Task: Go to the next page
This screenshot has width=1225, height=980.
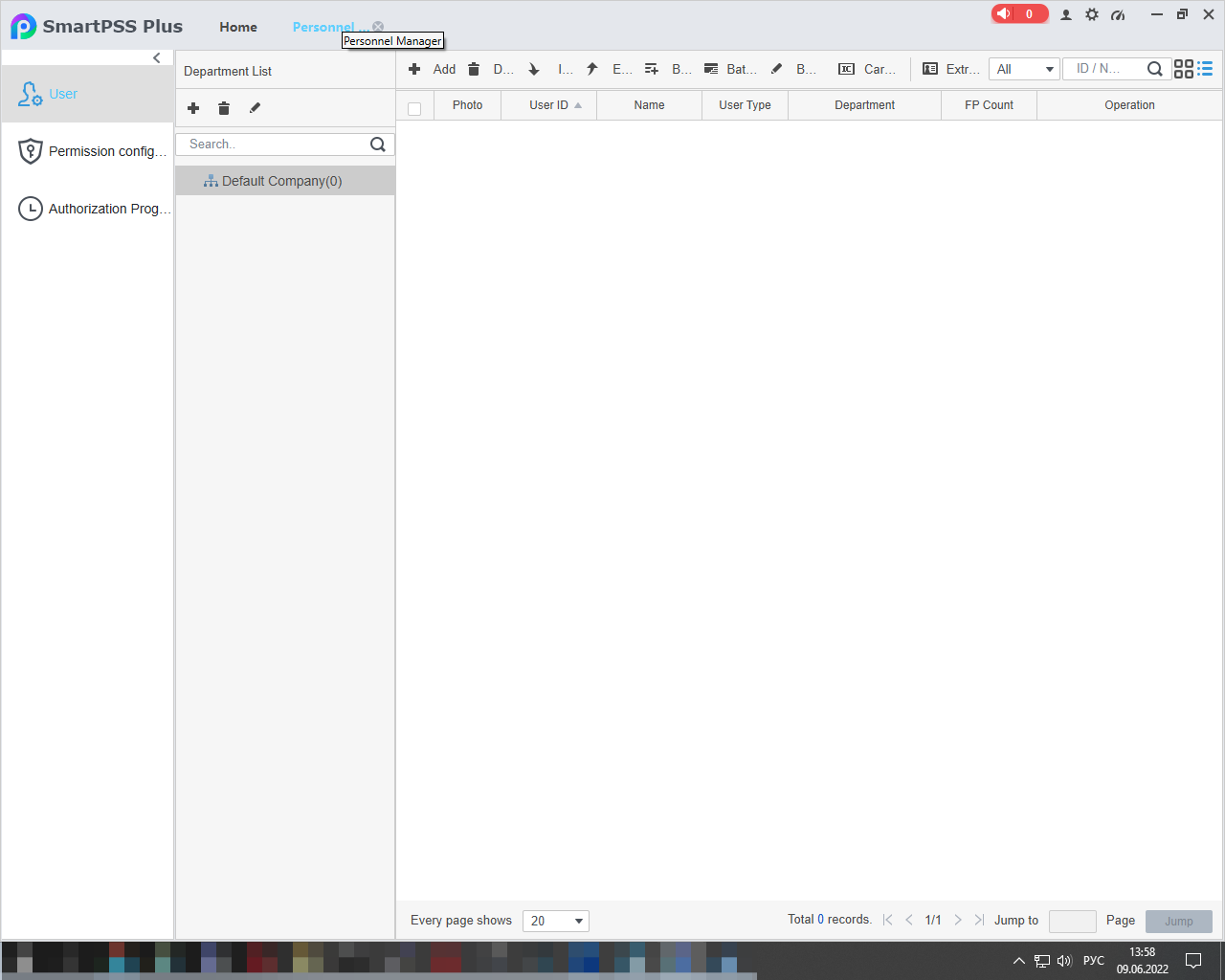Action: point(958,920)
